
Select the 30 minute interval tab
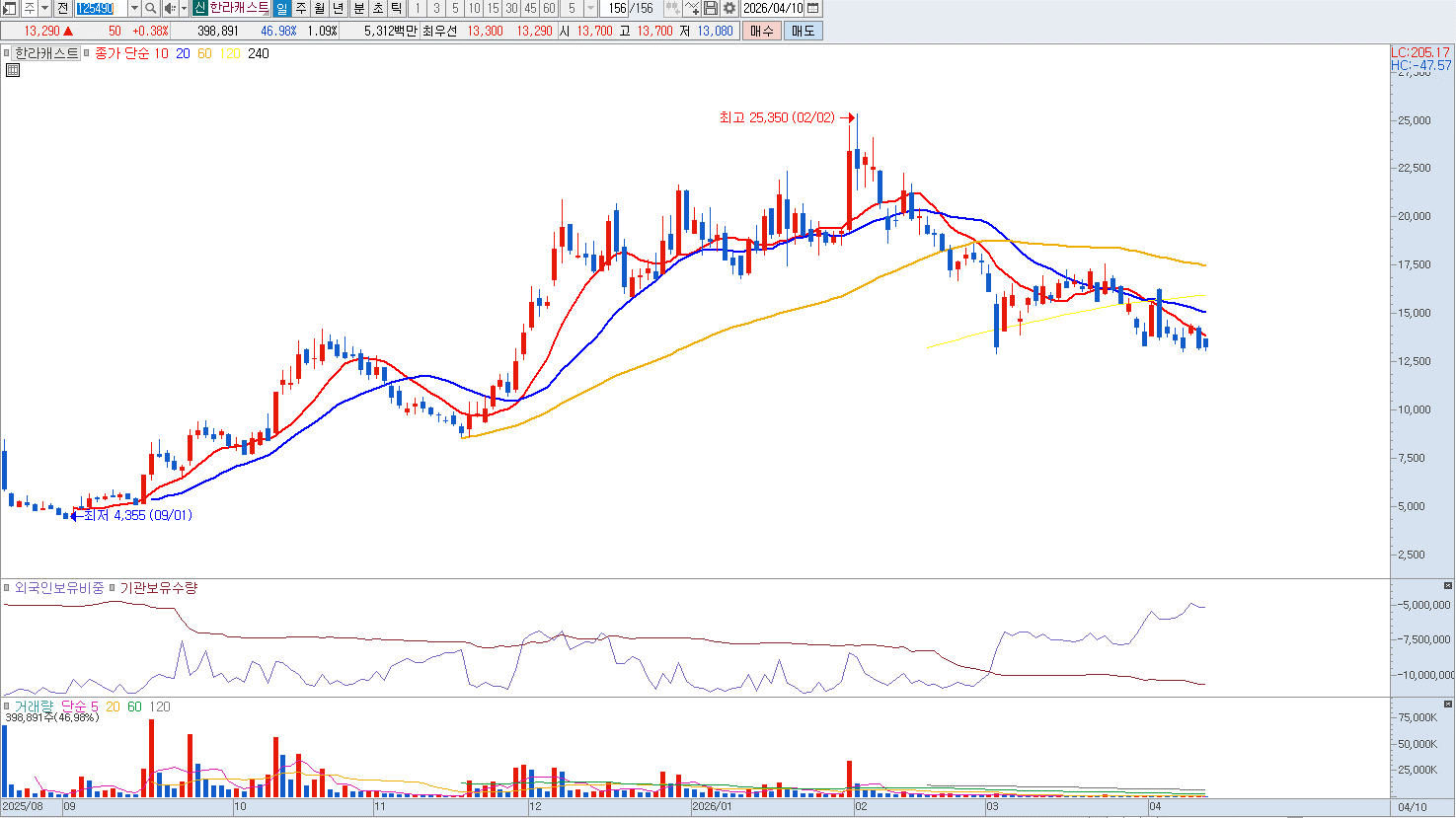(511, 8)
